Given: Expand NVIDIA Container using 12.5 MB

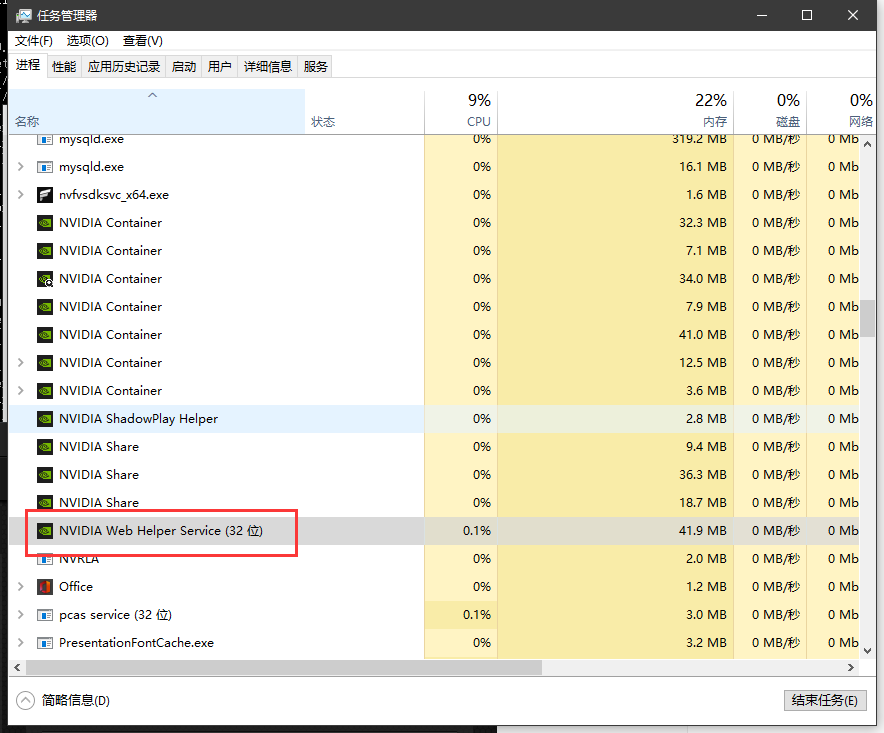Looking at the screenshot, I should click(x=21, y=363).
